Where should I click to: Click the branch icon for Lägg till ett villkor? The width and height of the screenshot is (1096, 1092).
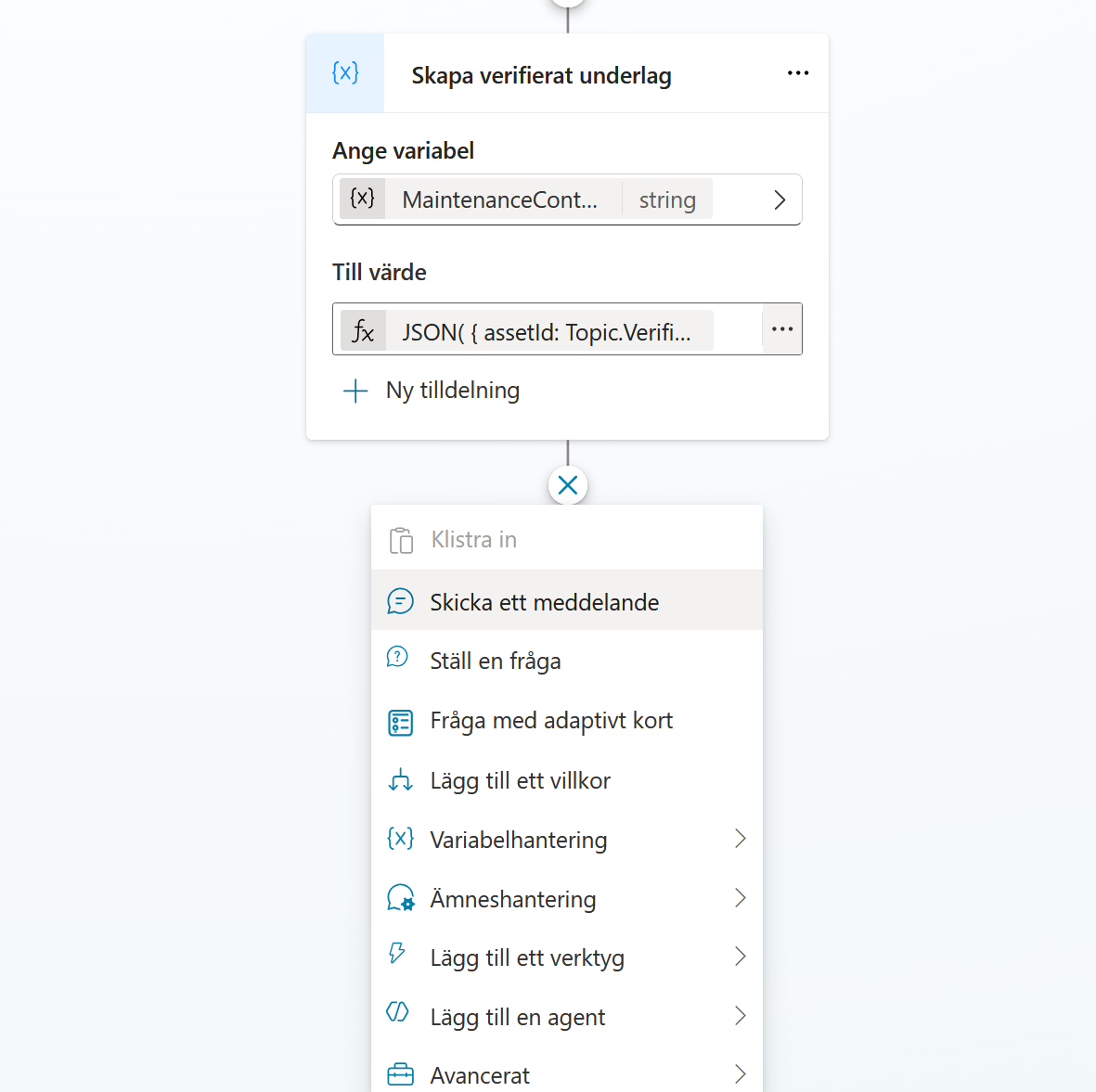[401, 779]
